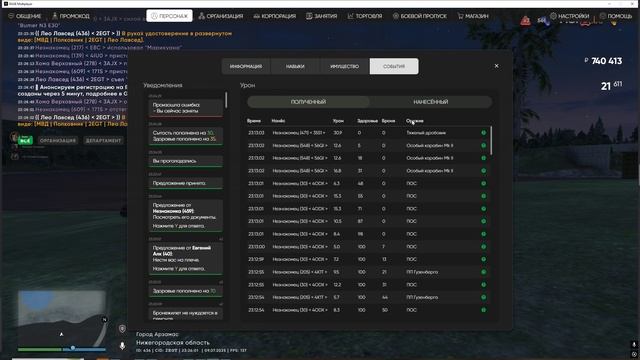Open НАСТРОЙКИ settings
The width and height of the screenshot is (640, 360).
tap(569, 16)
